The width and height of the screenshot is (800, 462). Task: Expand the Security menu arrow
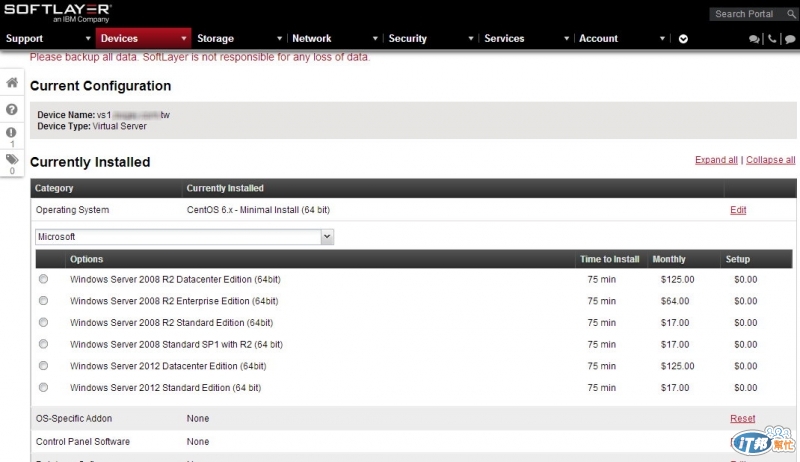click(x=471, y=39)
